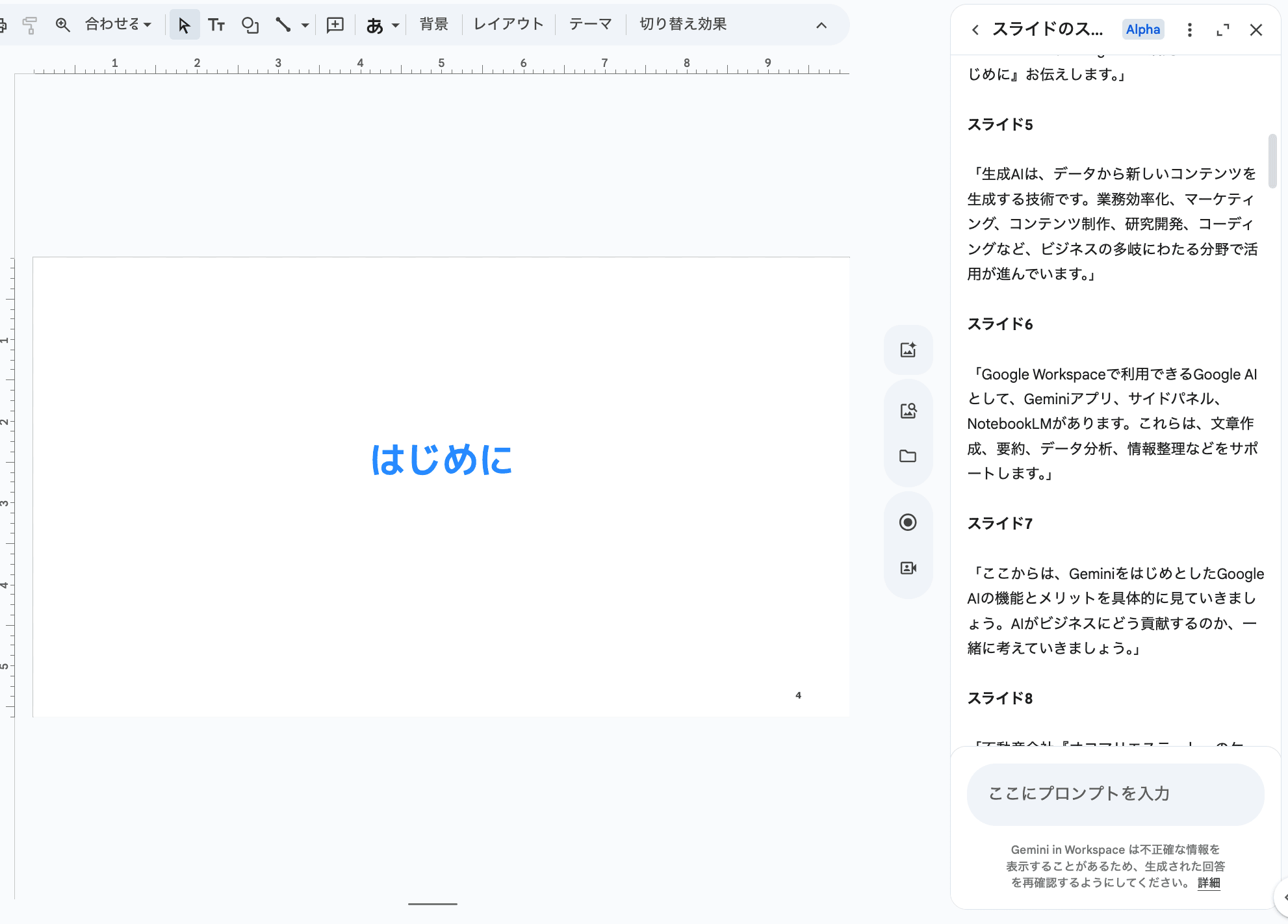Select the arrow cursor tool
The image size is (1288, 924).
pyautogui.click(x=184, y=25)
